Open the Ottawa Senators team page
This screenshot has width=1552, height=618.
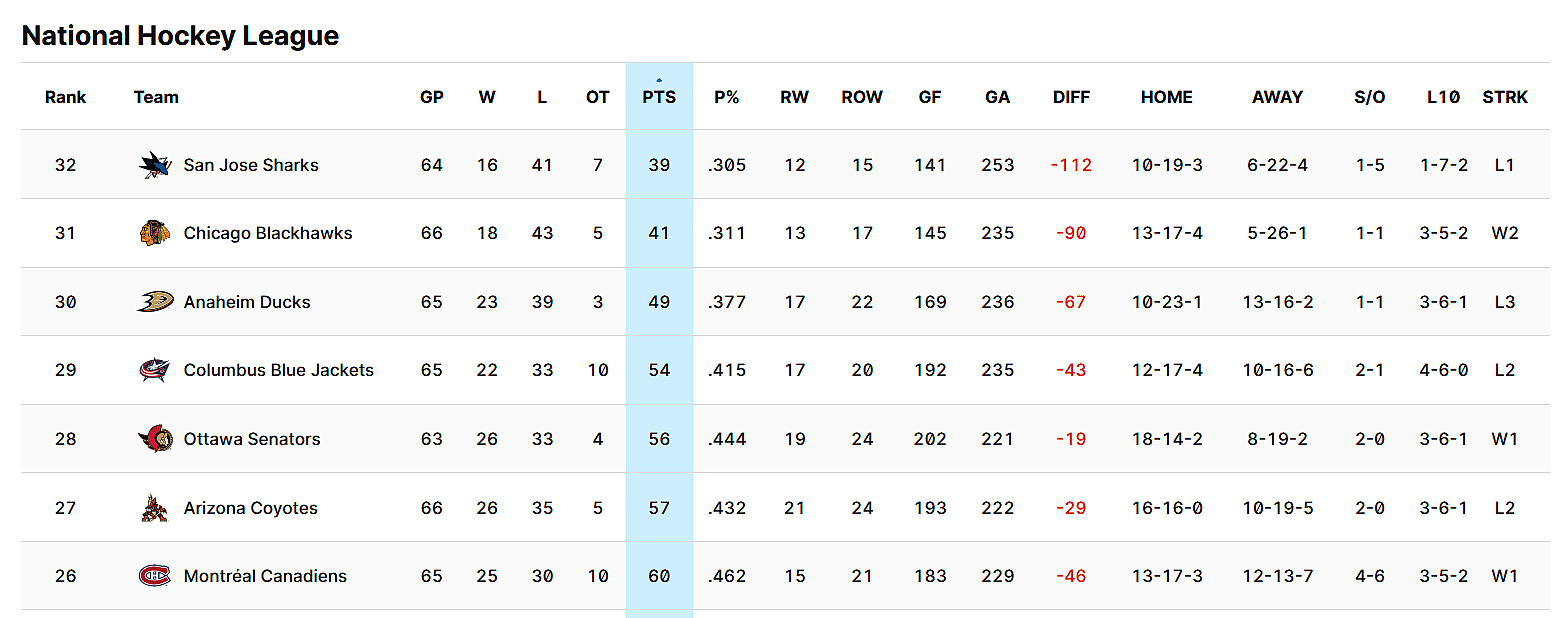click(x=251, y=438)
